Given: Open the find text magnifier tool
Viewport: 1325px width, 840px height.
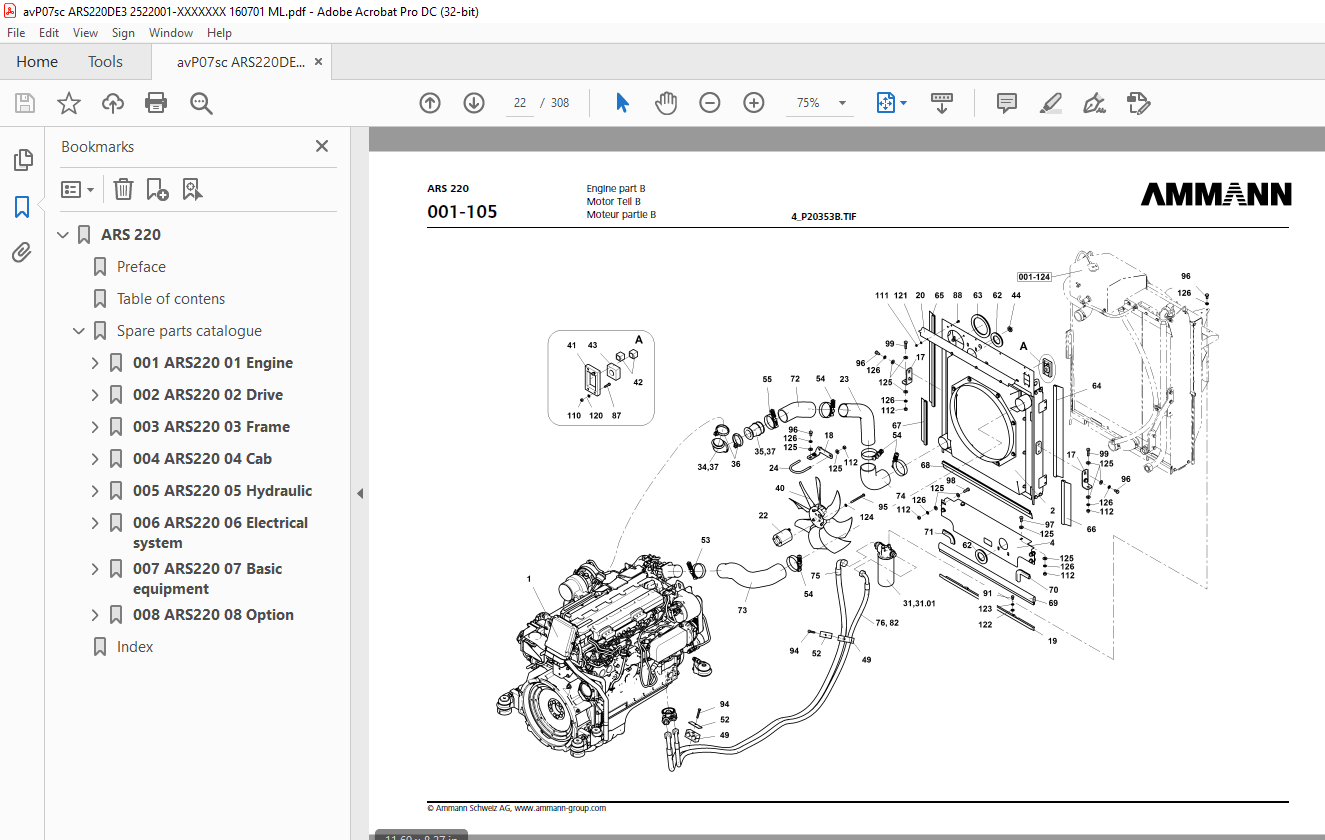Looking at the screenshot, I should pos(201,103).
